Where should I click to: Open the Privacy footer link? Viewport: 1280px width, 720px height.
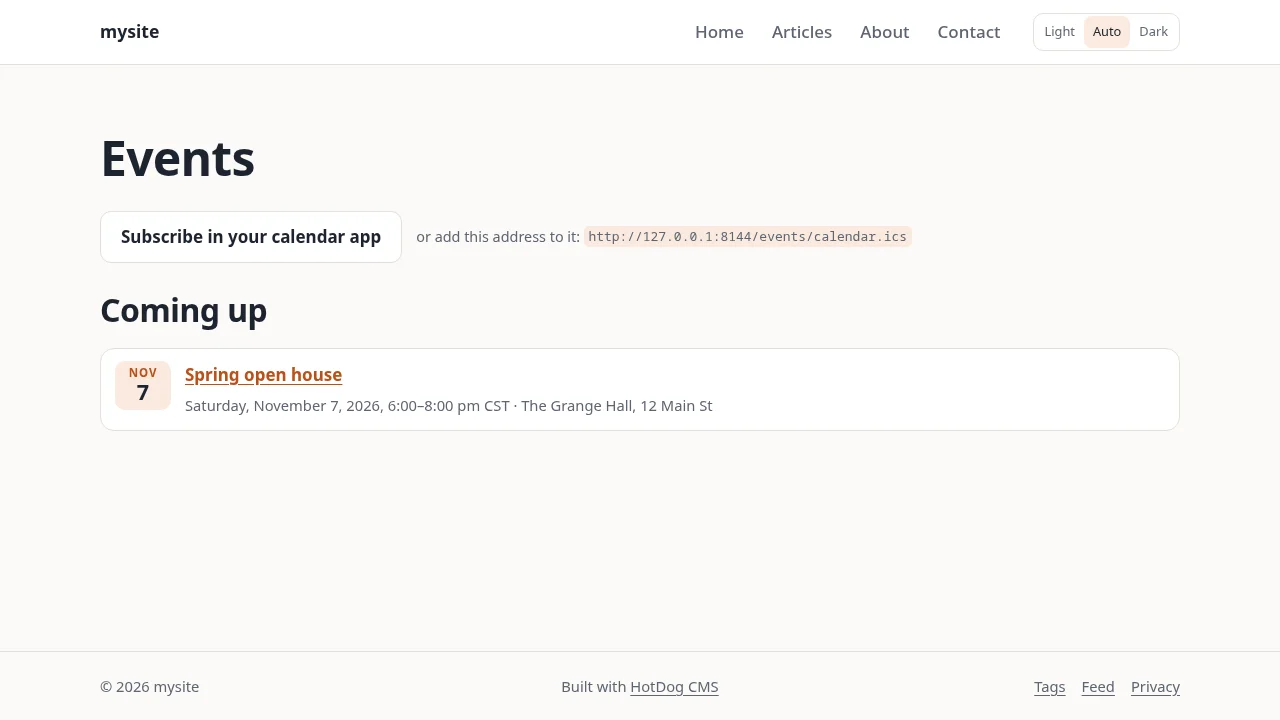coord(1155,687)
